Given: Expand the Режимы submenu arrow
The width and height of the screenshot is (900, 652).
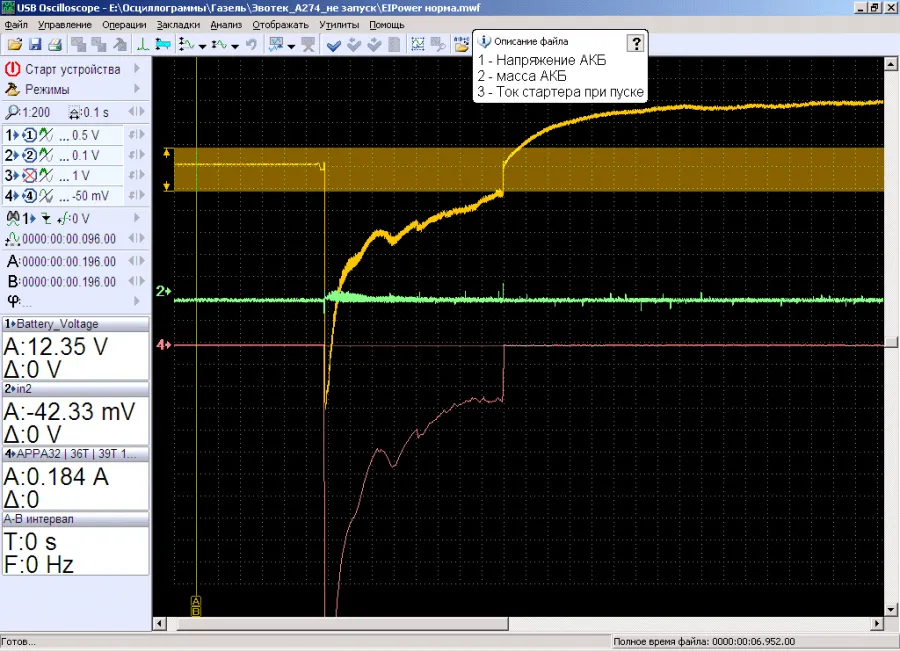Looking at the screenshot, I should [x=137, y=88].
